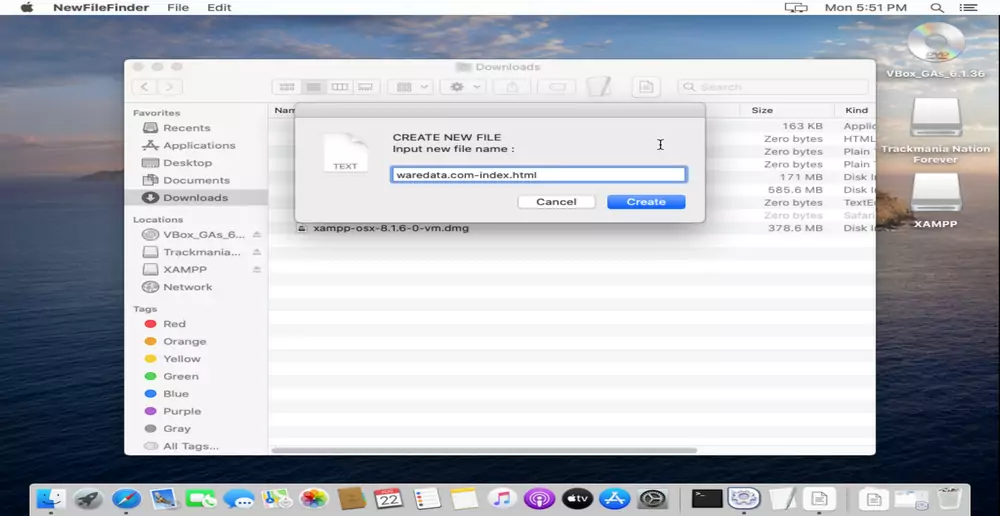
Task: Click the paper-and-pencil toolbar icon
Action: click(x=598, y=87)
